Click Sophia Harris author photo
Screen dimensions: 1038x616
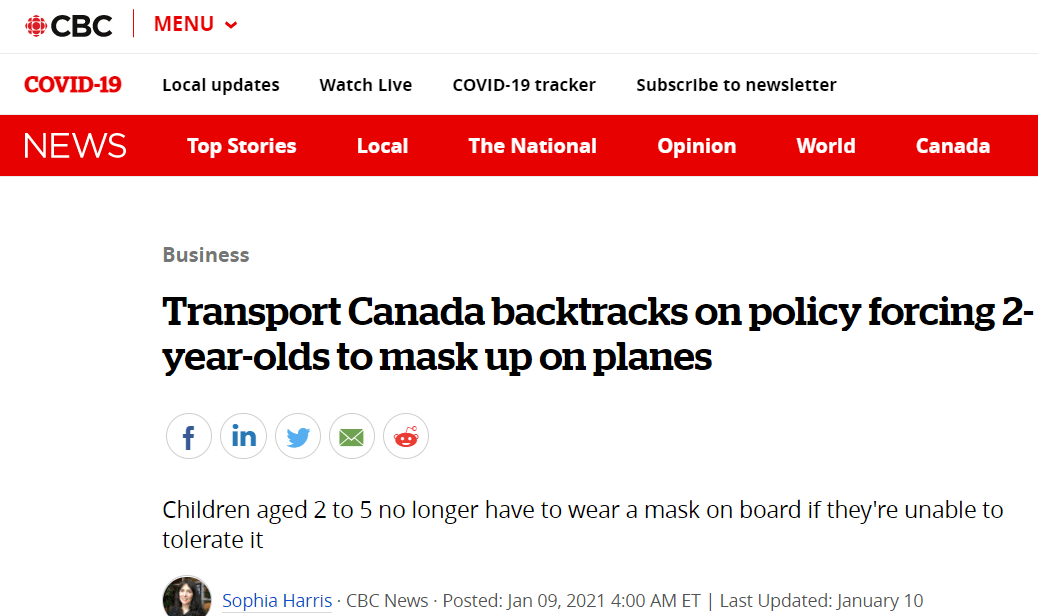pyautogui.click(x=187, y=598)
